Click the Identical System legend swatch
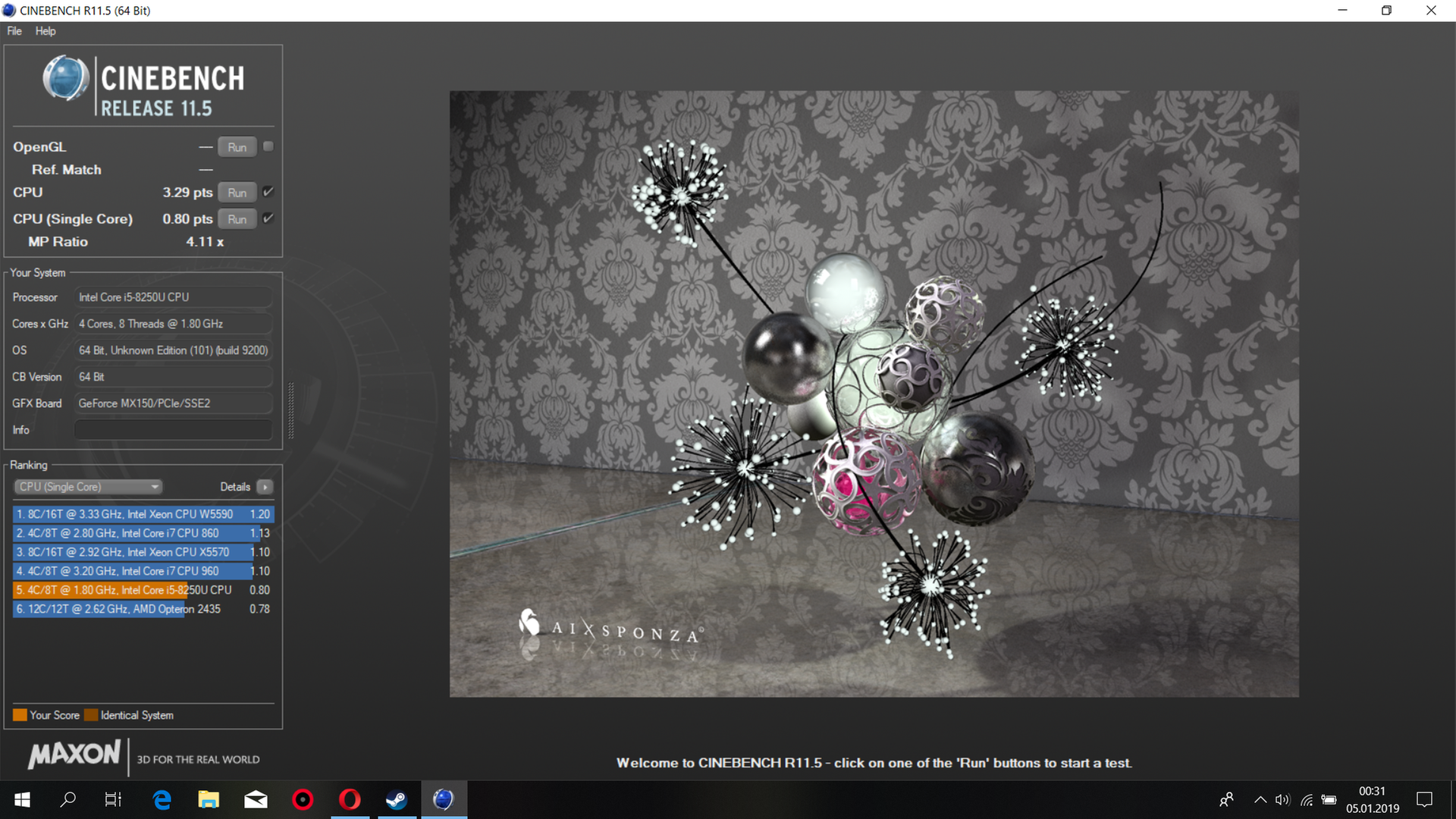Image resolution: width=1456 pixels, height=819 pixels. point(91,715)
